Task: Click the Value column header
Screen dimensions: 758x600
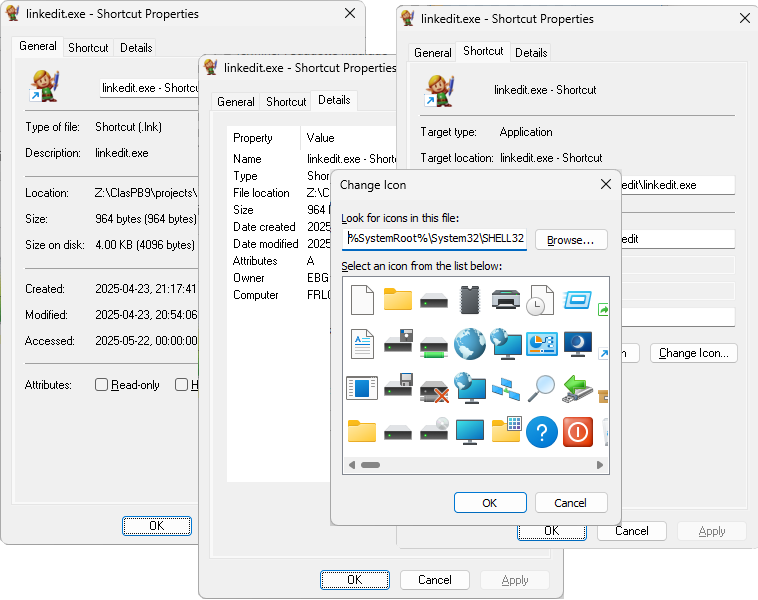Action: [349, 138]
